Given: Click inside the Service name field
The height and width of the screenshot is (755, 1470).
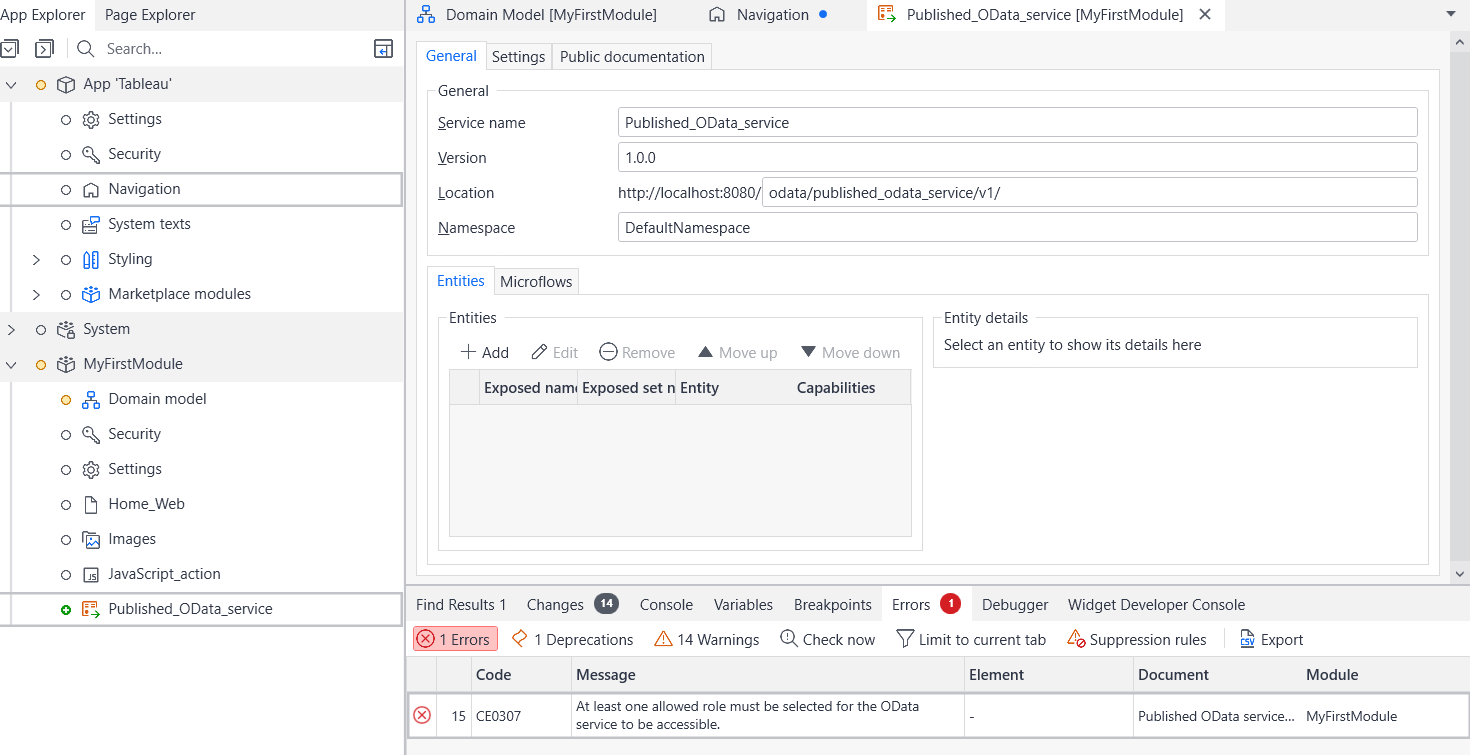Looking at the screenshot, I should (1017, 122).
